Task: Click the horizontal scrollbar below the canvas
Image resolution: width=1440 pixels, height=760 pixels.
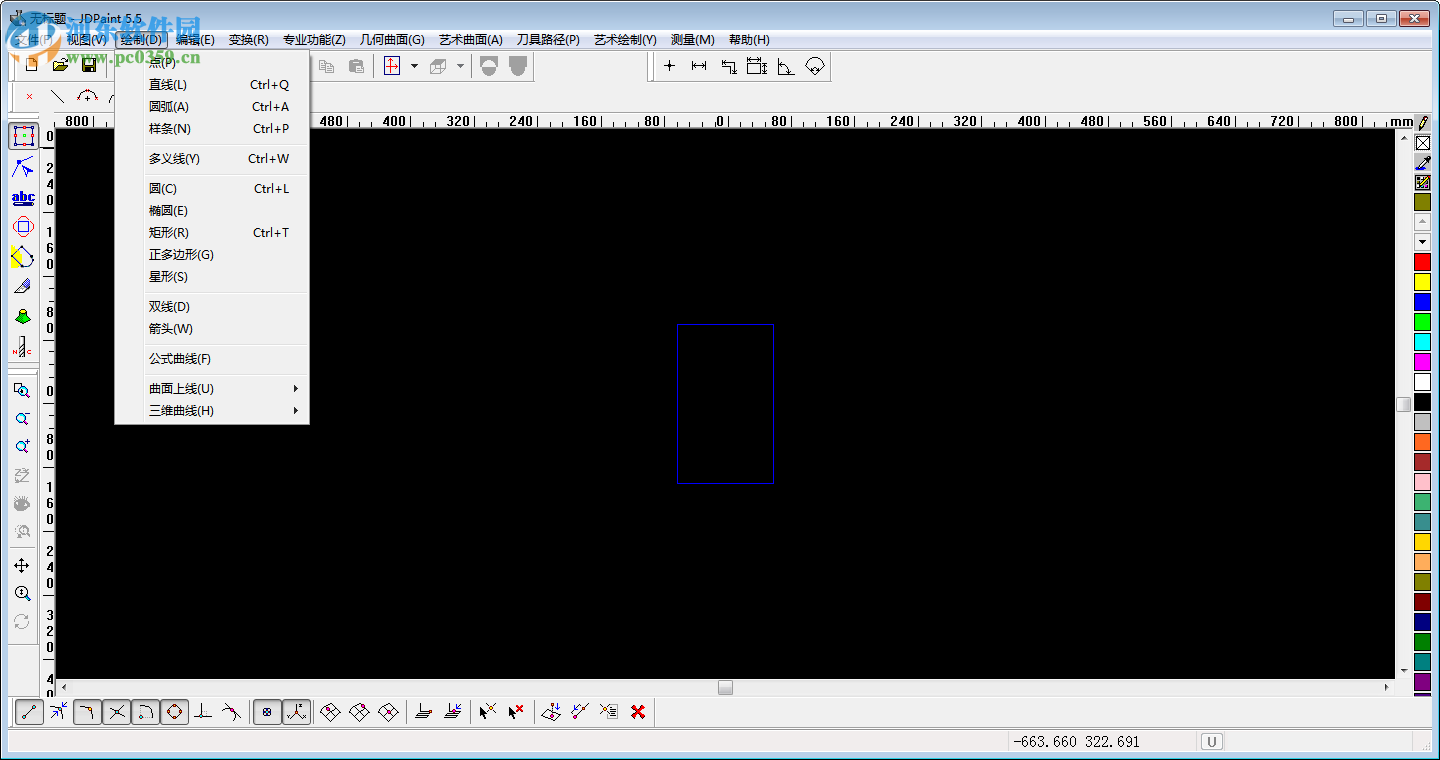Action: (724, 688)
